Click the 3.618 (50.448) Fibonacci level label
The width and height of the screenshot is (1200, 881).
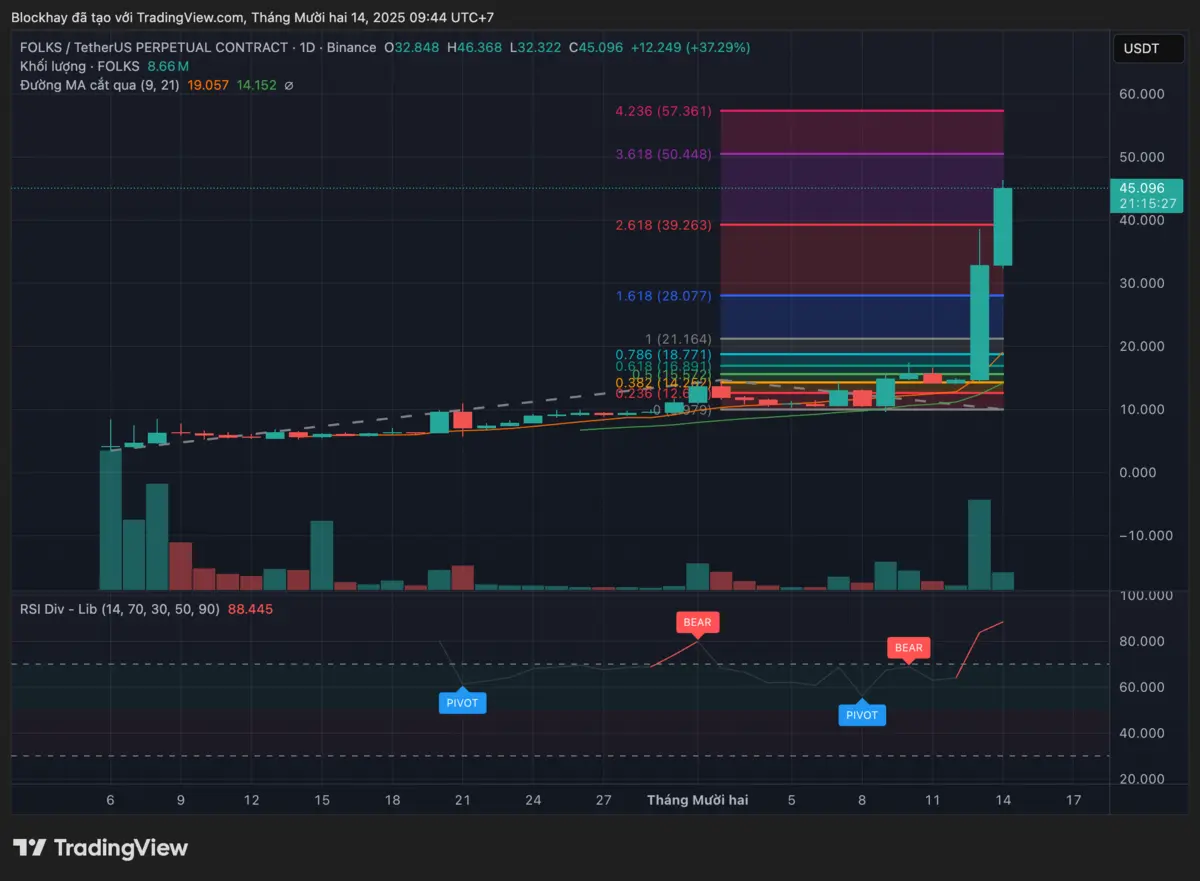coord(663,154)
